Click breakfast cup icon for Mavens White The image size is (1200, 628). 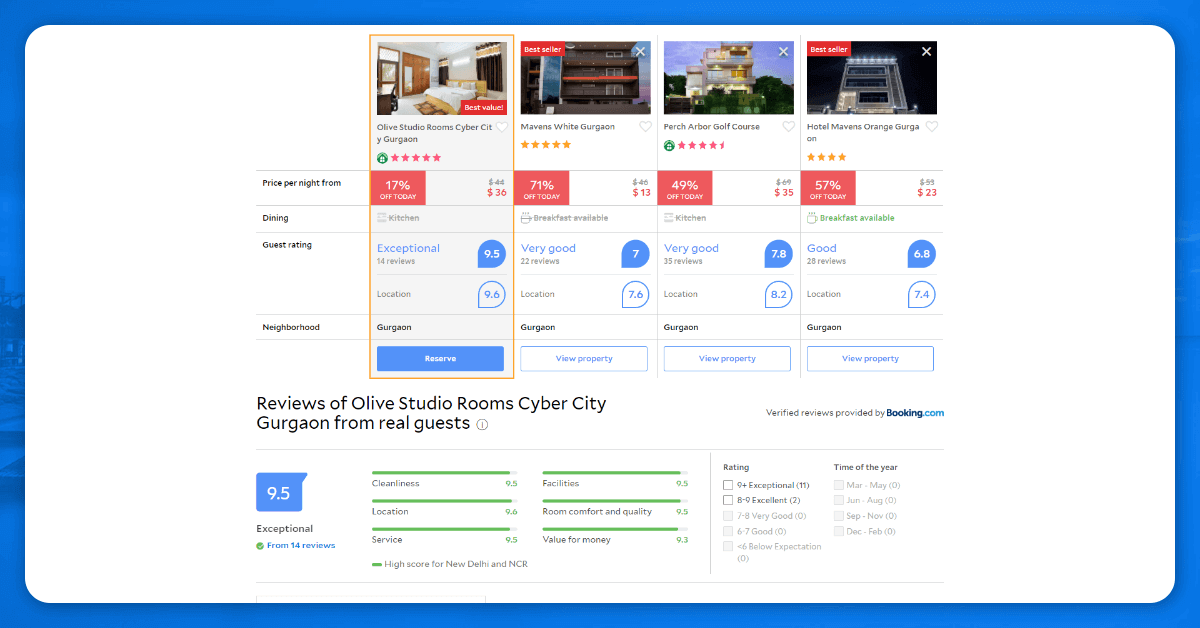525,217
